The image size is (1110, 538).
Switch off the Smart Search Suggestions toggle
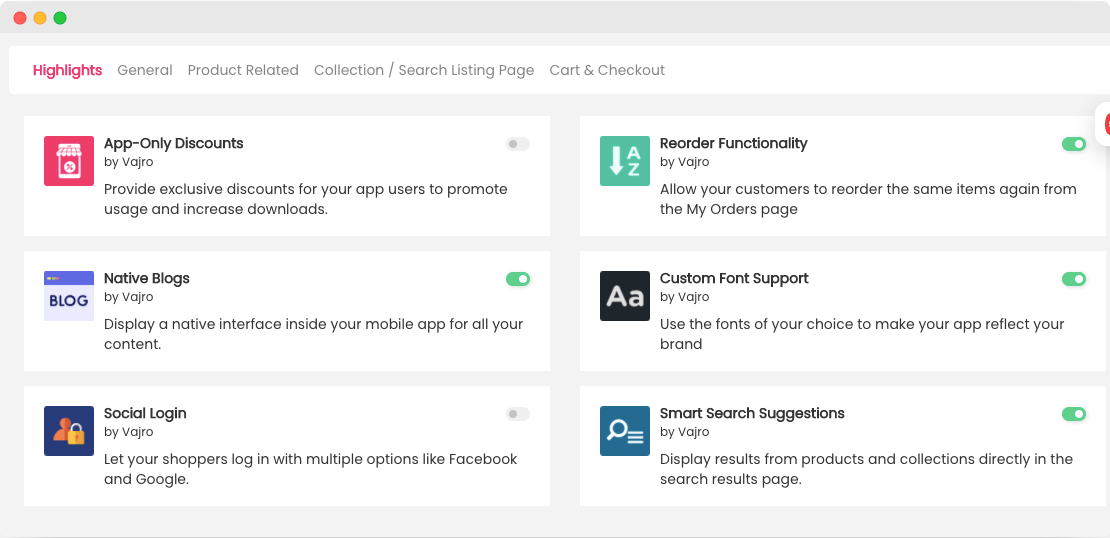pos(1073,414)
